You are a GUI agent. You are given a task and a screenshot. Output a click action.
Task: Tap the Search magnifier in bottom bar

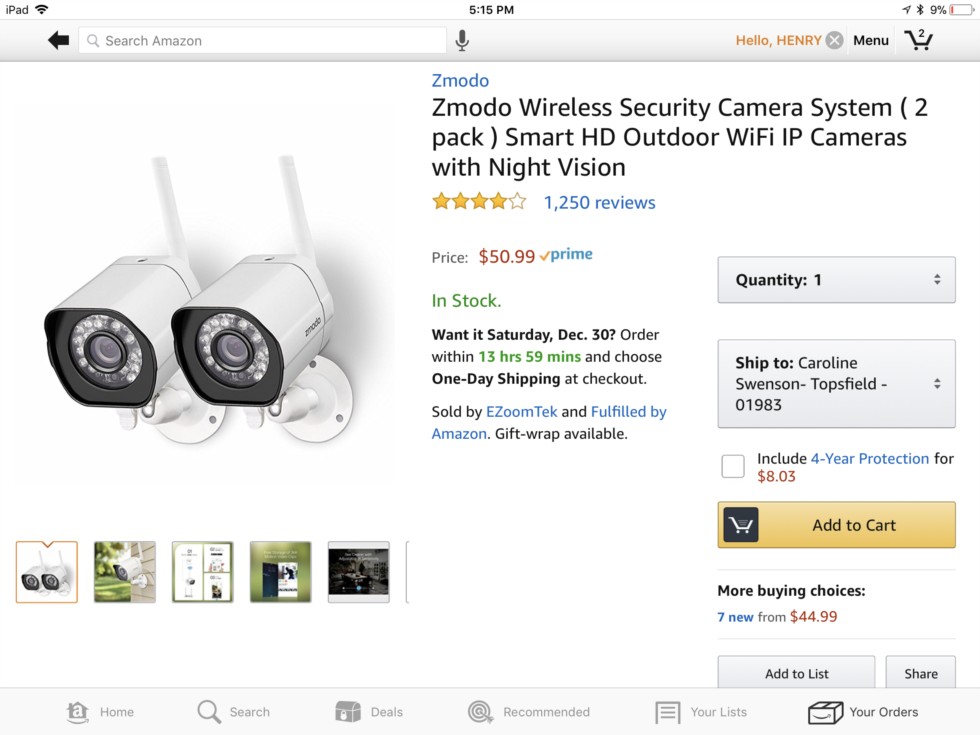point(209,712)
